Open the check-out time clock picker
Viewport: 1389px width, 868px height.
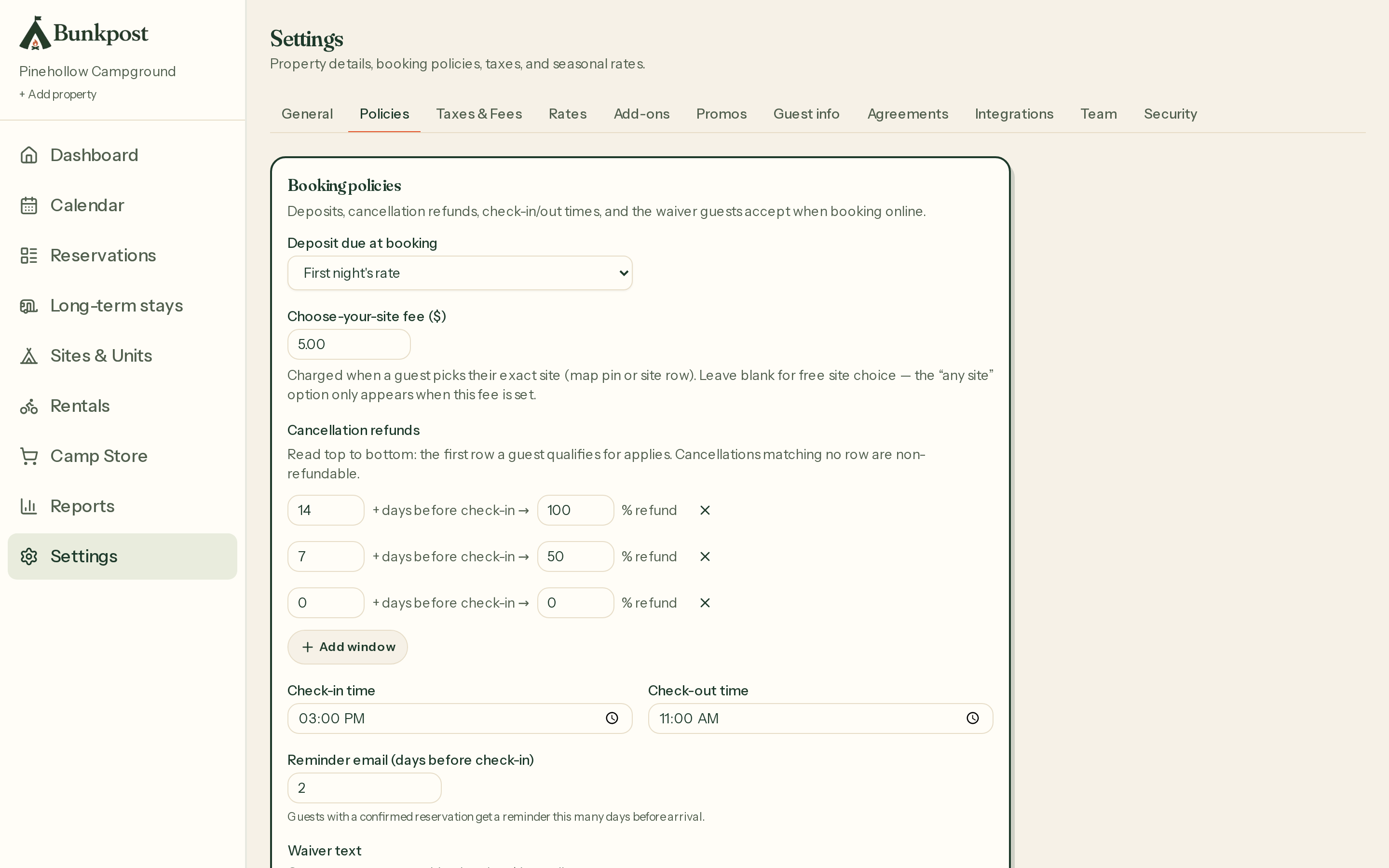[x=972, y=718]
